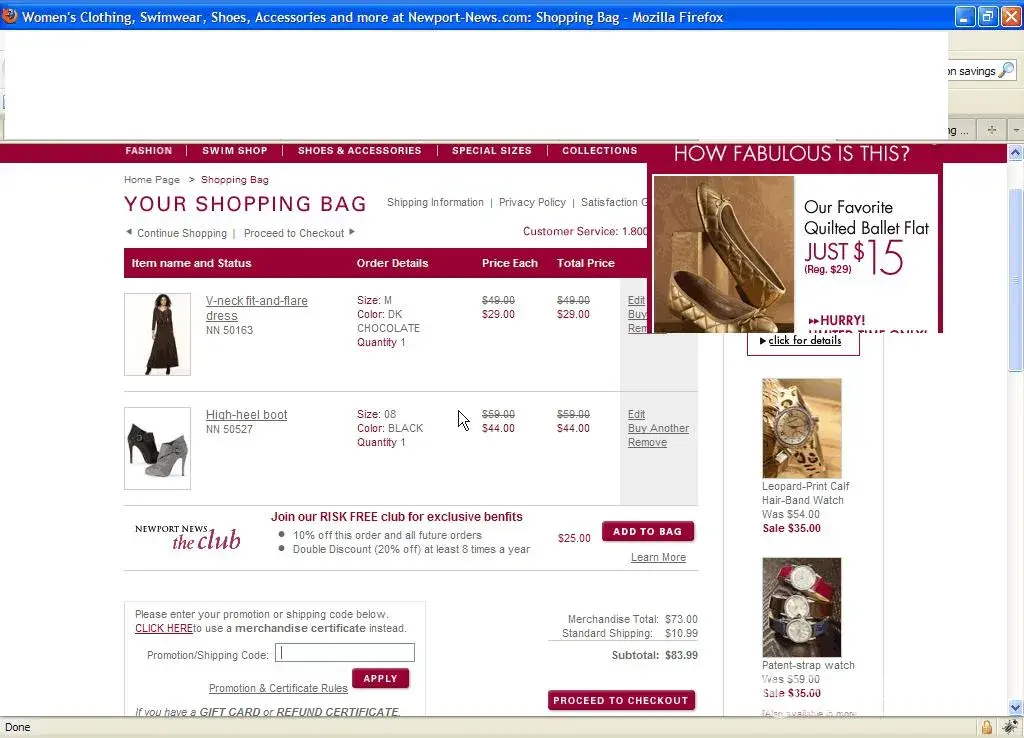This screenshot has height=738, width=1024.
Task: Remove the High-heel boot from bag
Action: [647, 443]
